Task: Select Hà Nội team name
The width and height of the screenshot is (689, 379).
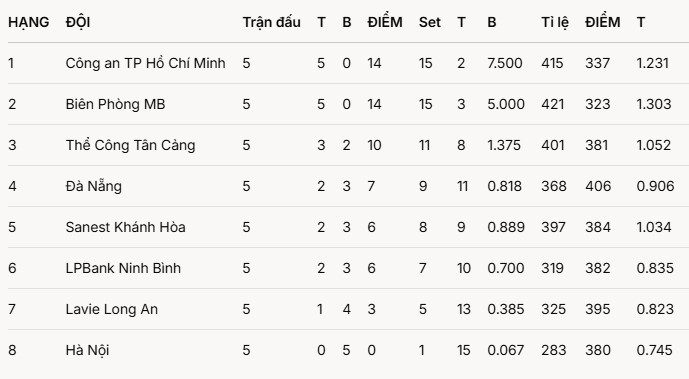Action: pyautogui.click(x=87, y=350)
